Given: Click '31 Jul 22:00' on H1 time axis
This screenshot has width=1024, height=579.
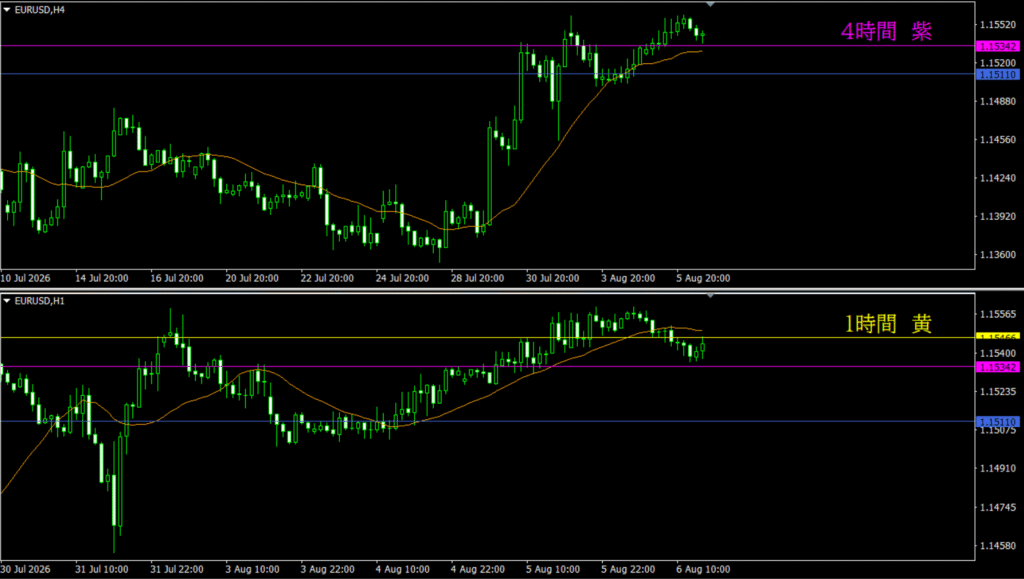Looking at the screenshot, I should [176, 569].
